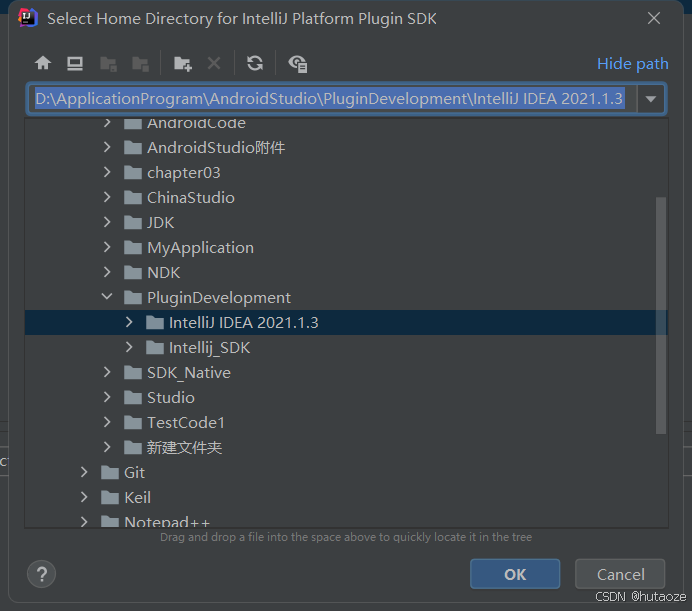Select the AndroidStudio附件 folder row

click(346, 147)
